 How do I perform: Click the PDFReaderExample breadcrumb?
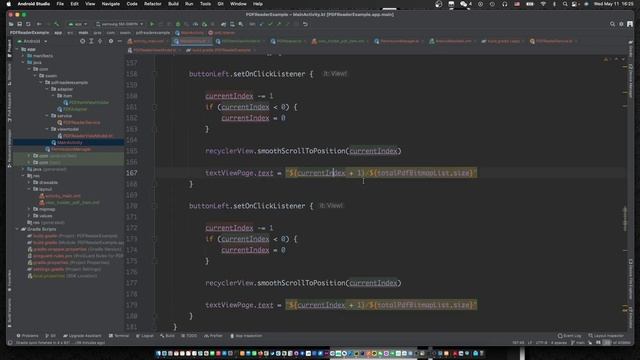pyautogui.click(x=29, y=33)
